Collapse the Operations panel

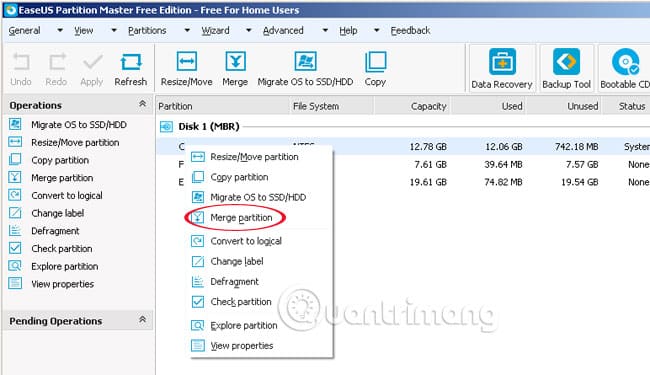(x=142, y=104)
